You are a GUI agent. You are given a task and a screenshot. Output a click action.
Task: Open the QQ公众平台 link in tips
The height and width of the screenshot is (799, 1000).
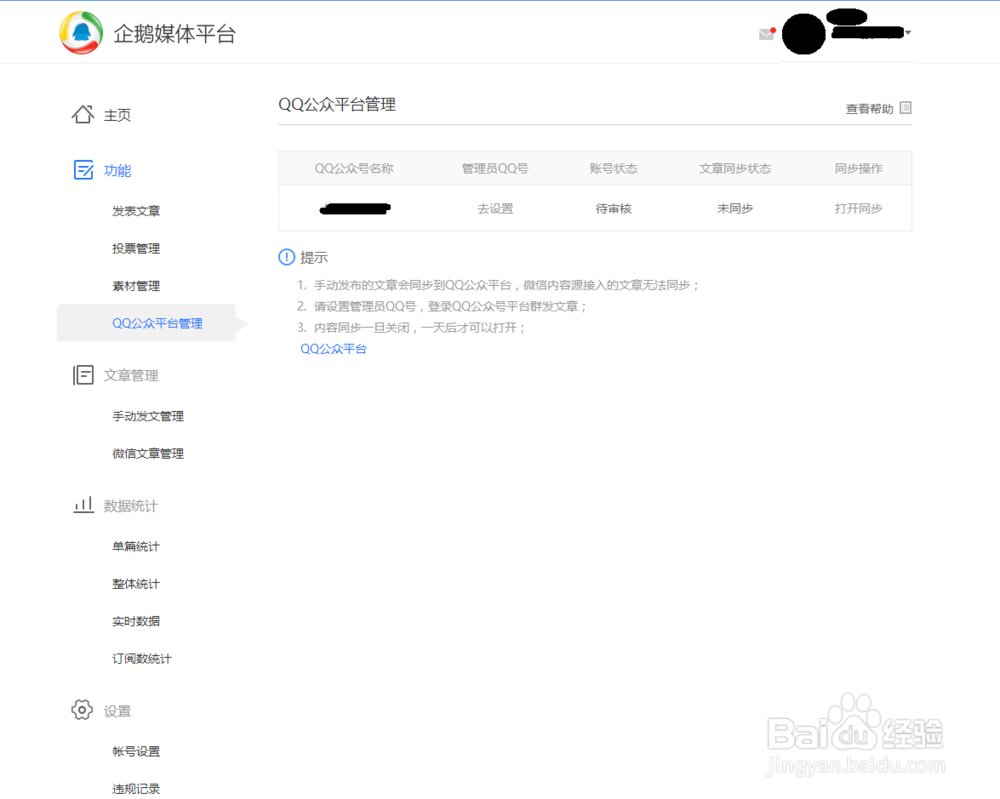(x=332, y=348)
